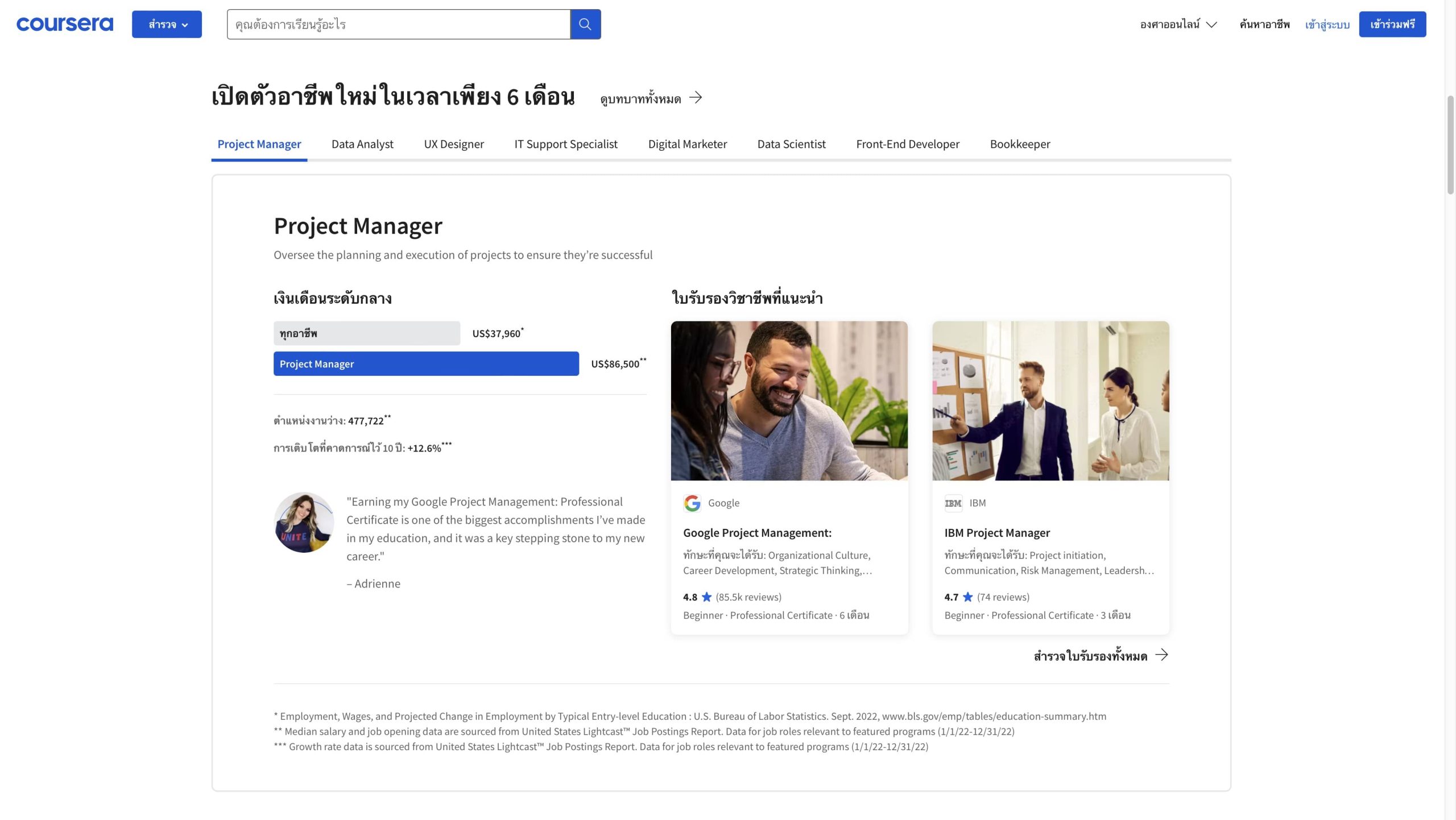Click the blue star on Google card
Image resolution: width=1456 pixels, height=820 pixels.
706,597
